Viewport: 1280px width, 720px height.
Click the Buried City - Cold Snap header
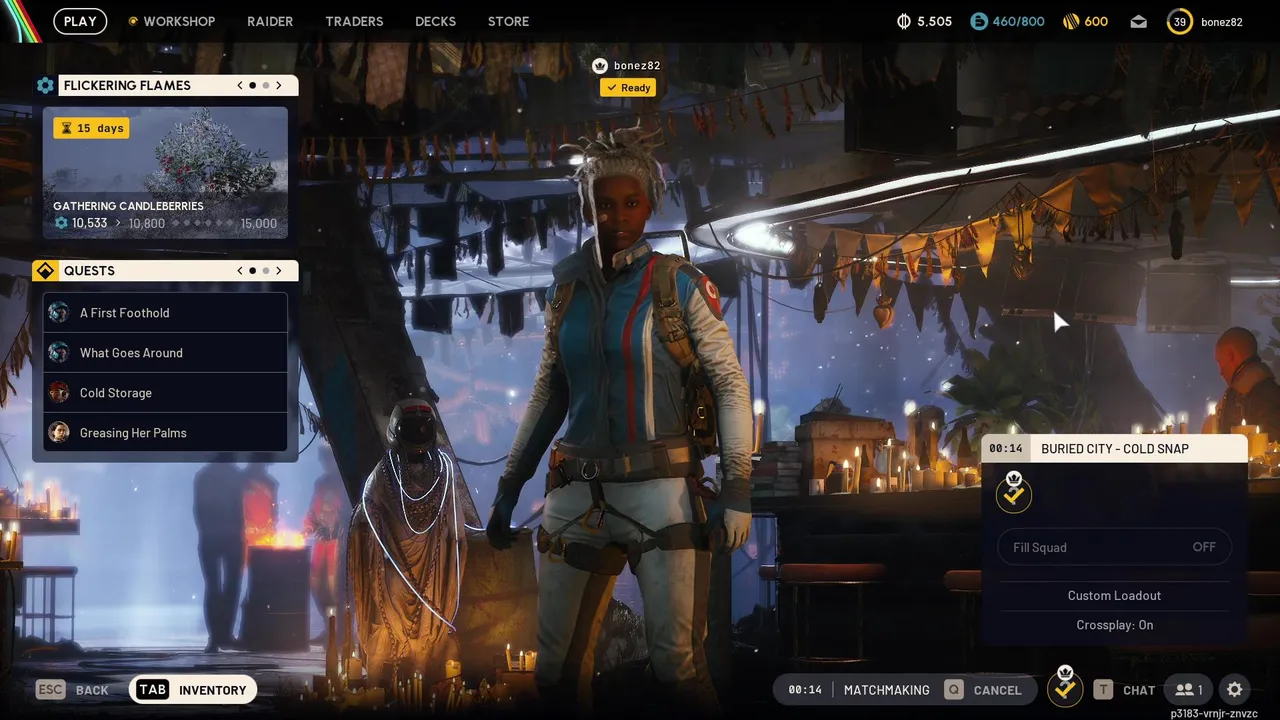[x=1115, y=449]
